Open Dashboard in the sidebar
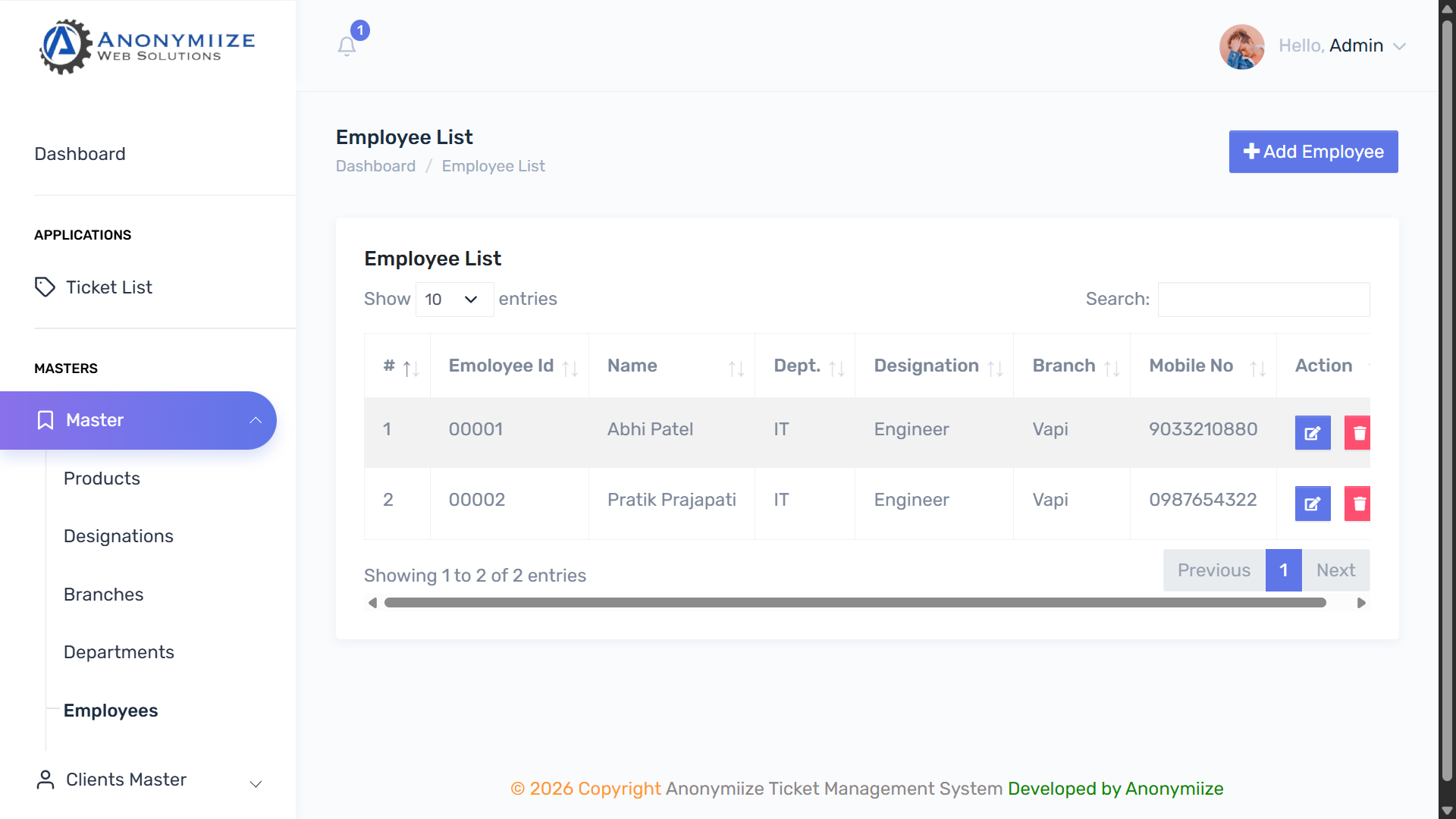This screenshot has height=819, width=1456. 80,154
